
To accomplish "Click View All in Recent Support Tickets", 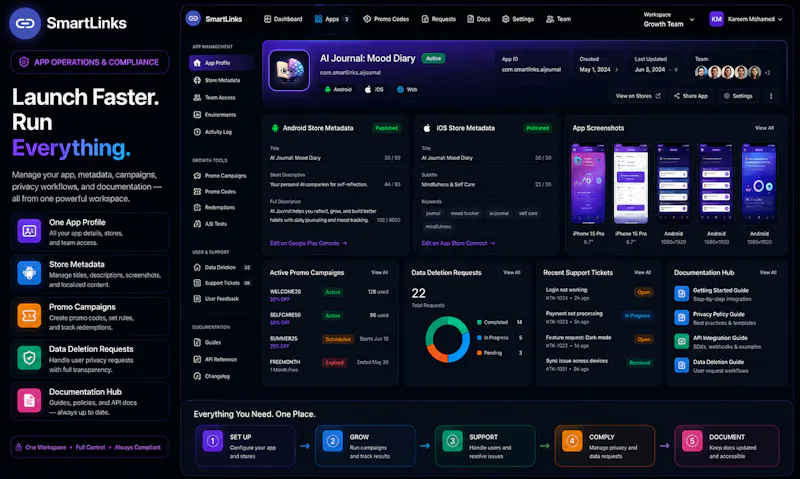I will click(x=642, y=272).
